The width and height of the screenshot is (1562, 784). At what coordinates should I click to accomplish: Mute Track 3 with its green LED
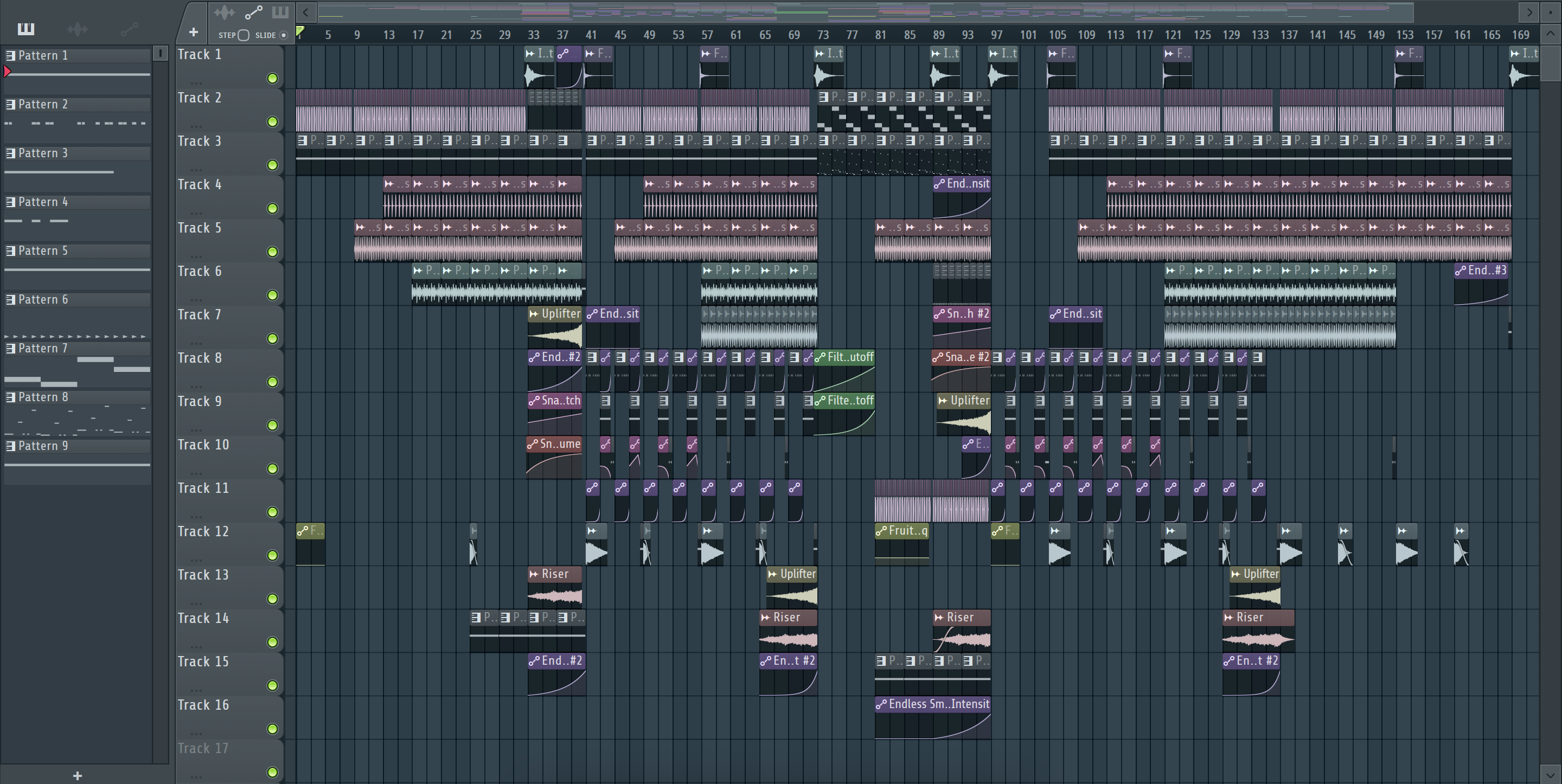click(272, 165)
